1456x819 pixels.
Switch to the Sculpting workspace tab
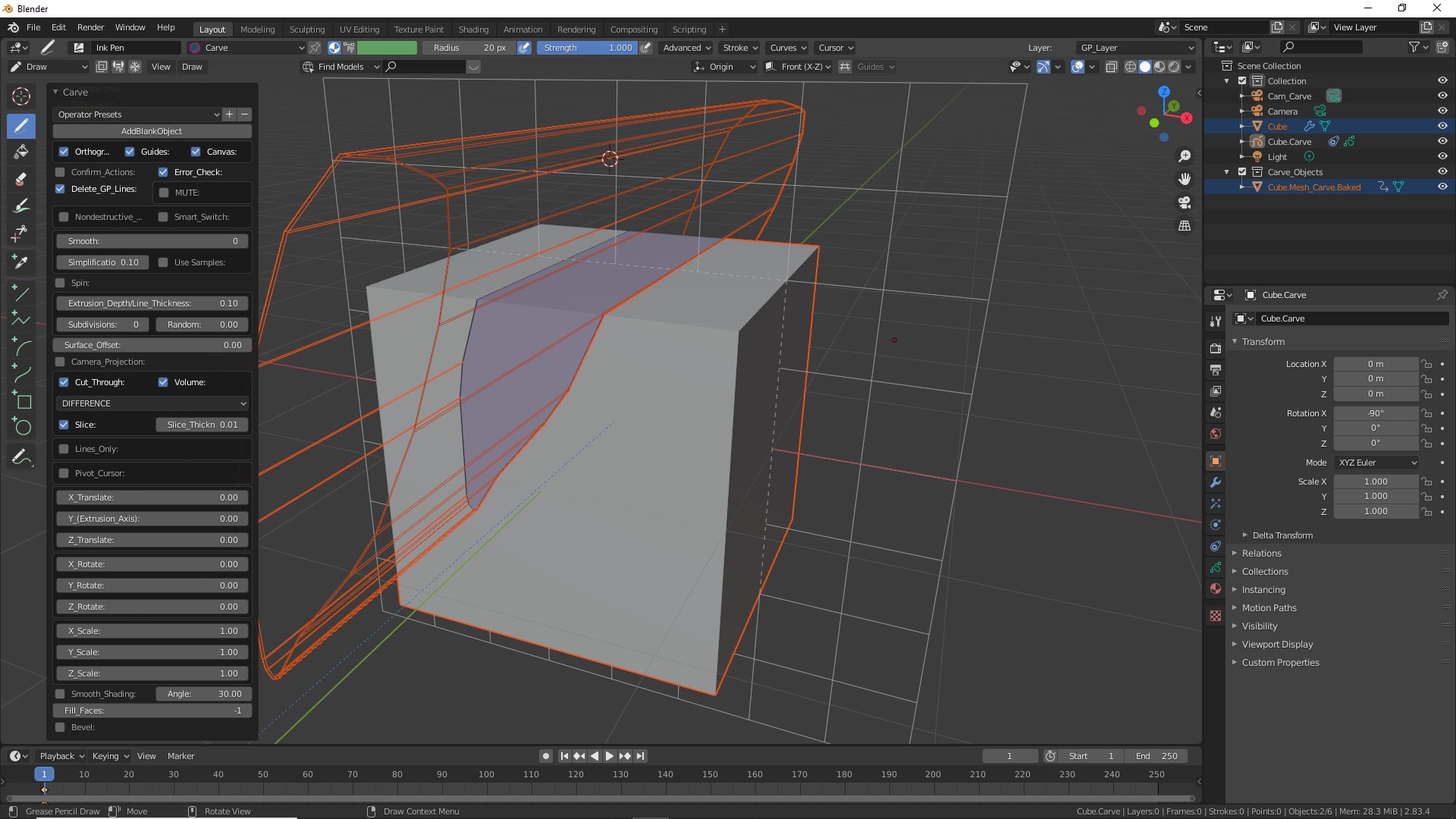click(x=306, y=30)
